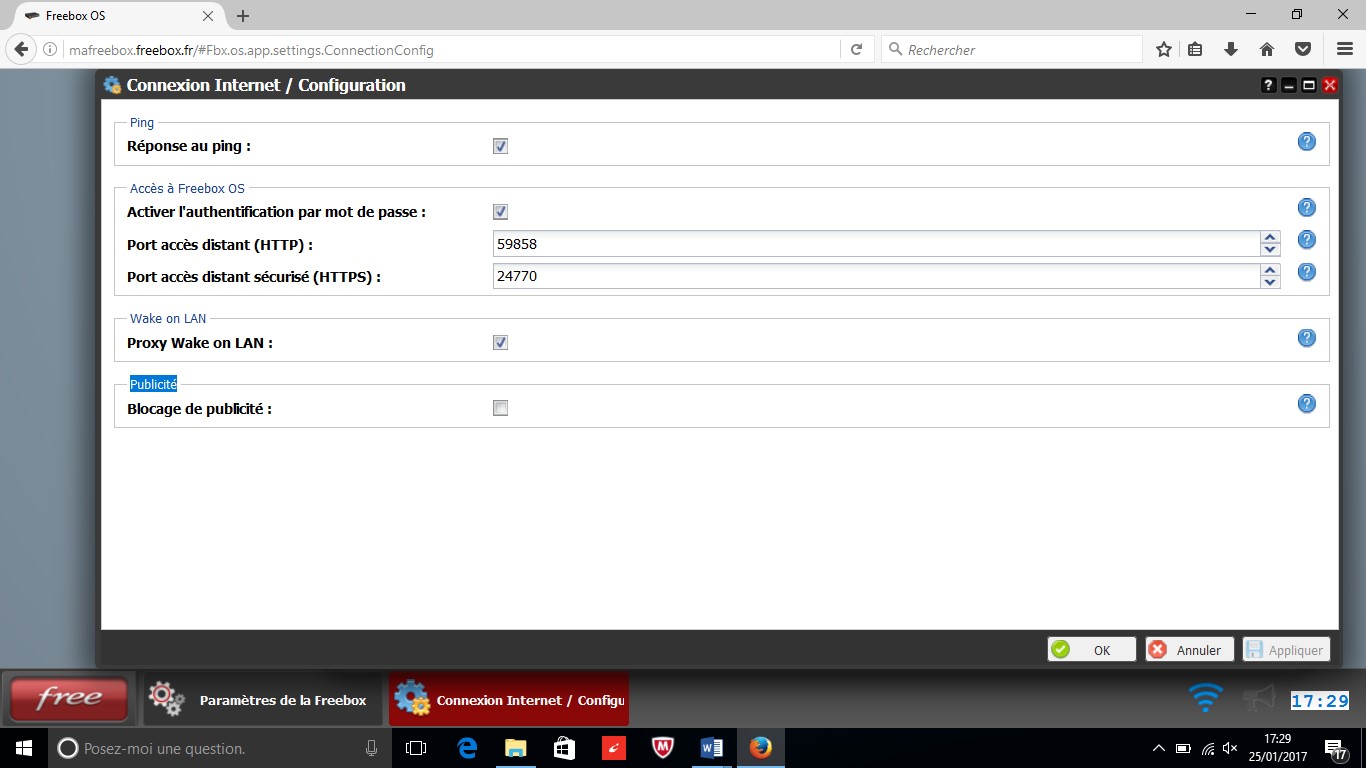
Task: Show bookmarks list in Firefox toolbar
Action: 1196,49
